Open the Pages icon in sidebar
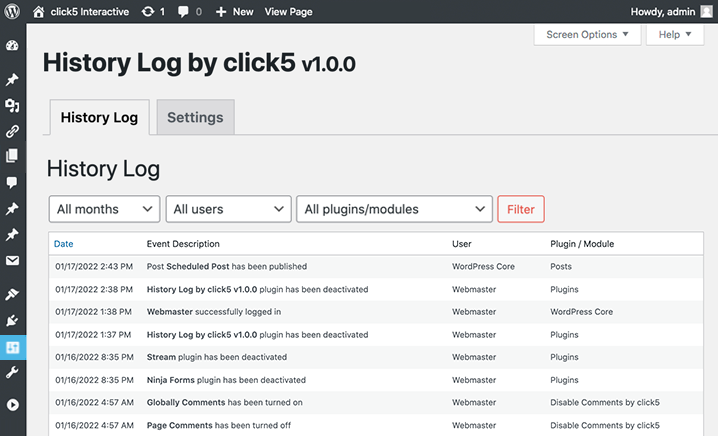Image resolution: width=718 pixels, height=436 pixels. (x=12, y=156)
